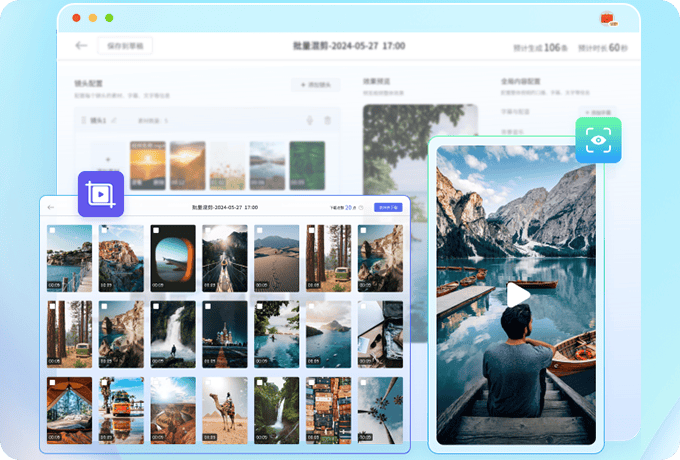The width and height of the screenshot is (680, 460).
Task: Click the palm trees video thumbnail
Action: coord(381,409)
